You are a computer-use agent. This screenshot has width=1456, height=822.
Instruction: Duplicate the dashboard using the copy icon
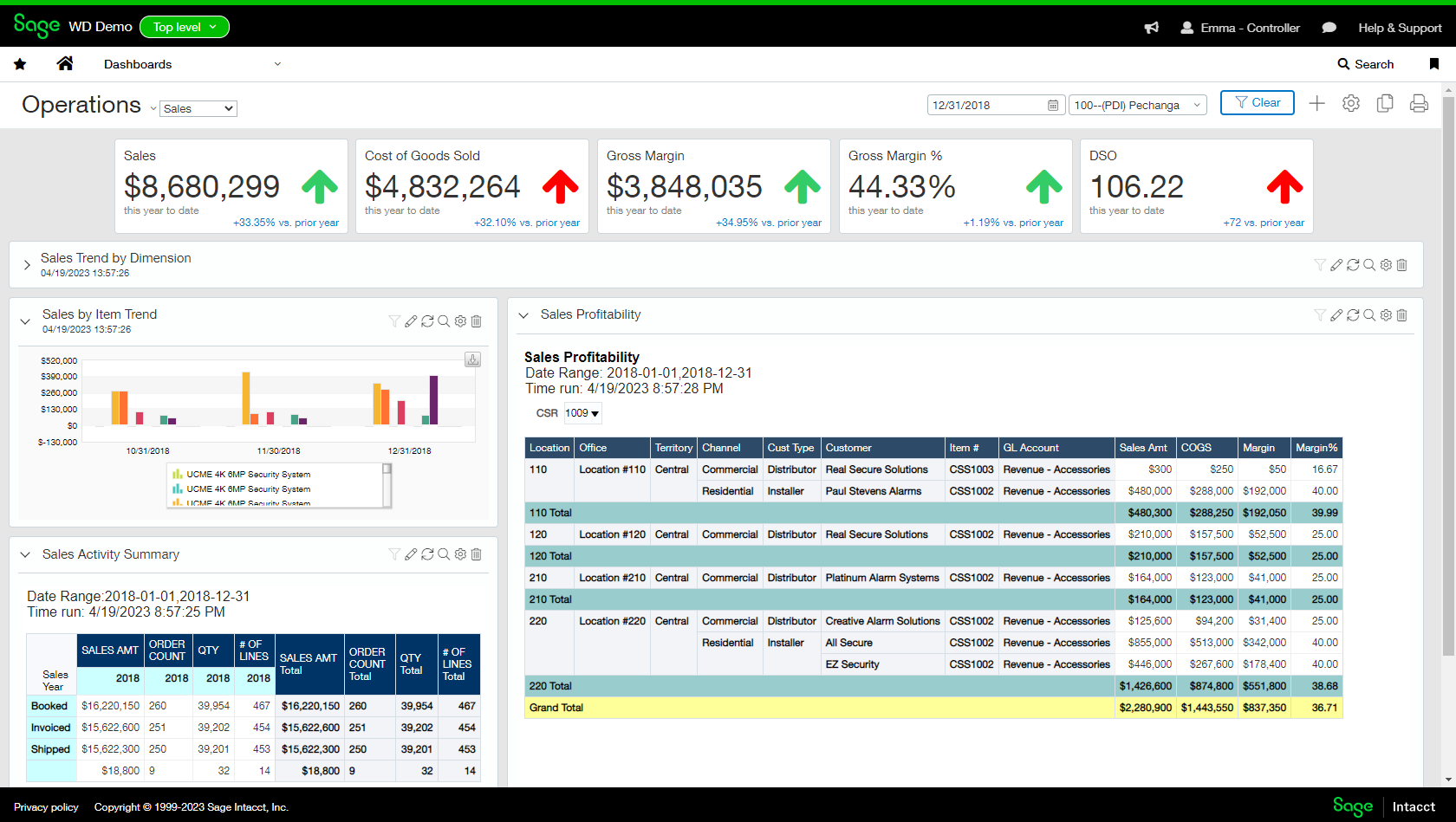click(1384, 103)
